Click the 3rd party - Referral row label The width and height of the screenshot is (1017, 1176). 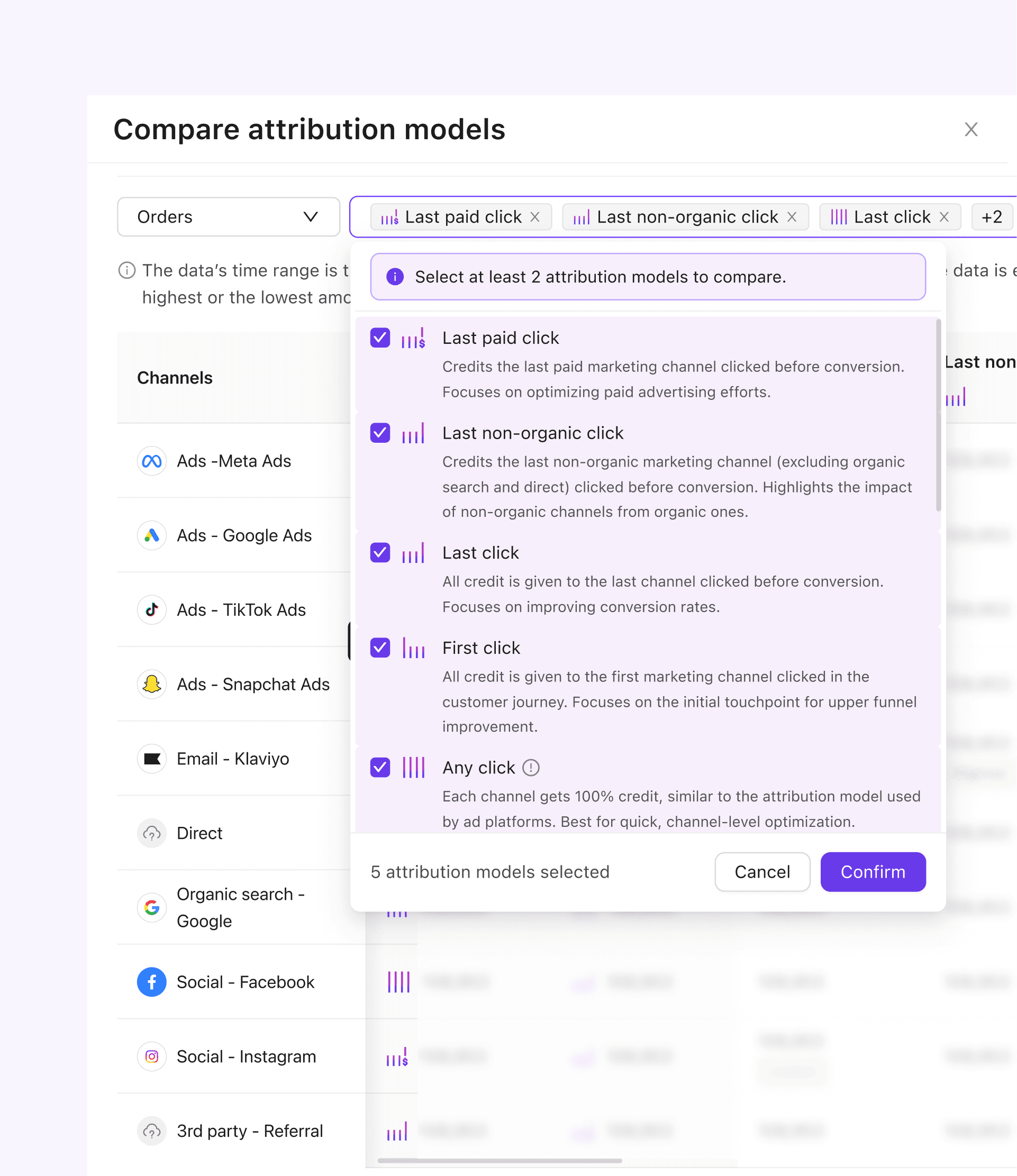[x=250, y=1131]
